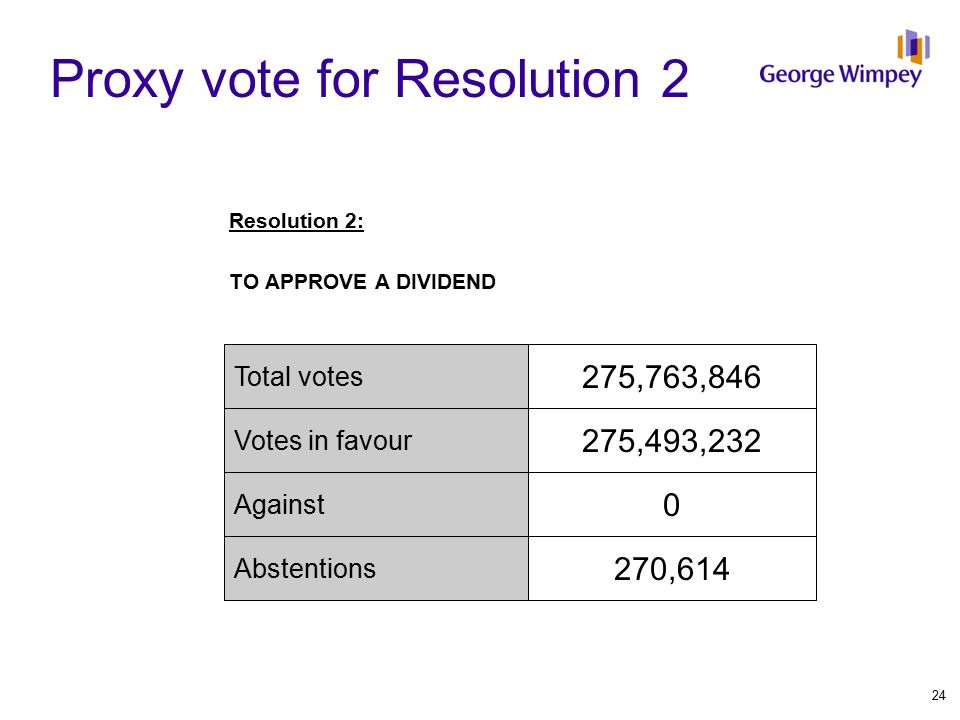This screenshot has height=720, width=960.
Task: Click the TO APPROVE A DIVIDEND text
Action: click(362, 282)
